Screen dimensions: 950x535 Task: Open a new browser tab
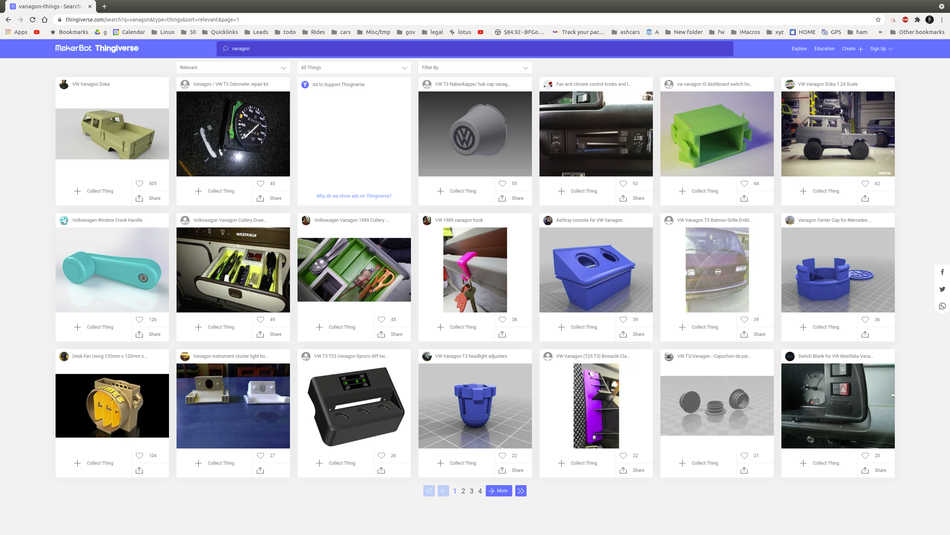click(x=104, y=6)
